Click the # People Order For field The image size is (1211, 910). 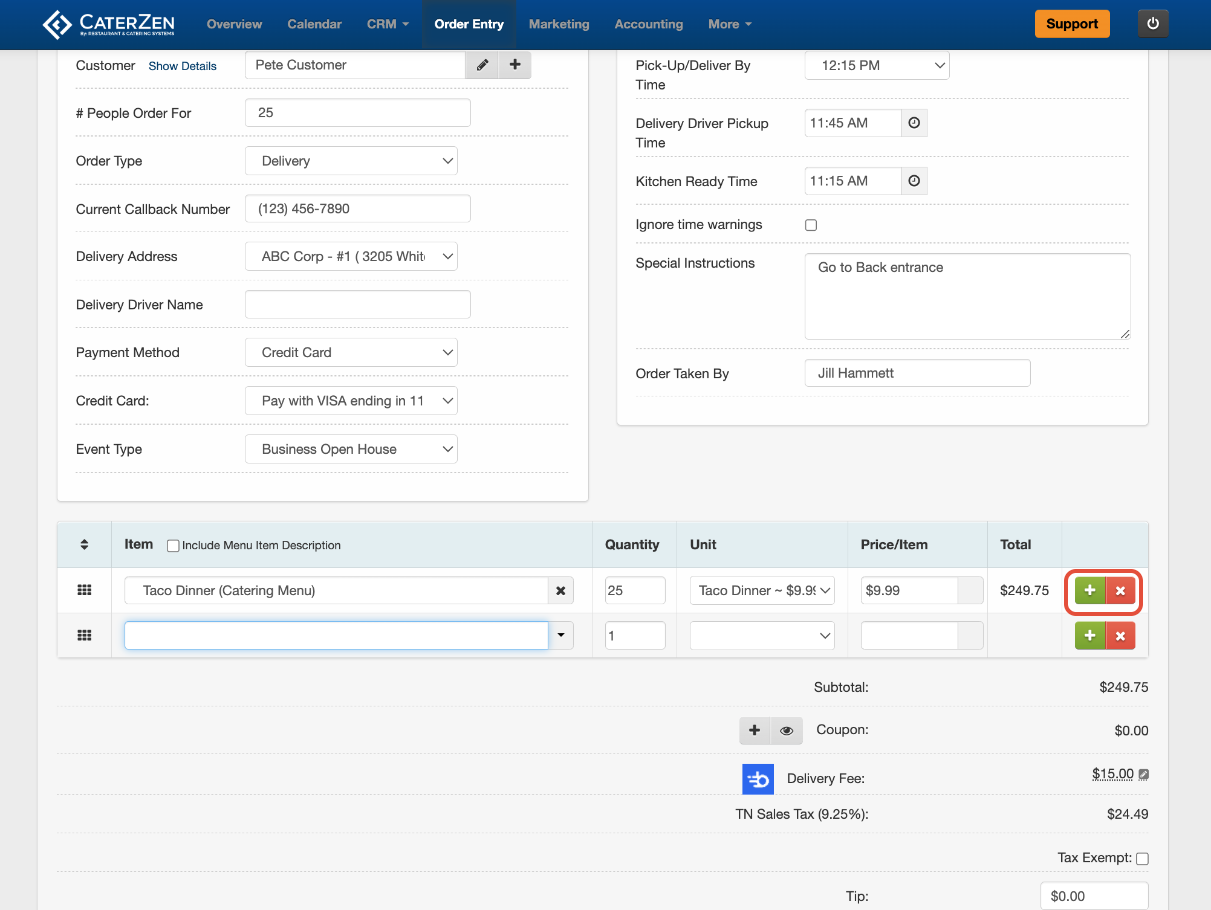point(358,113)
